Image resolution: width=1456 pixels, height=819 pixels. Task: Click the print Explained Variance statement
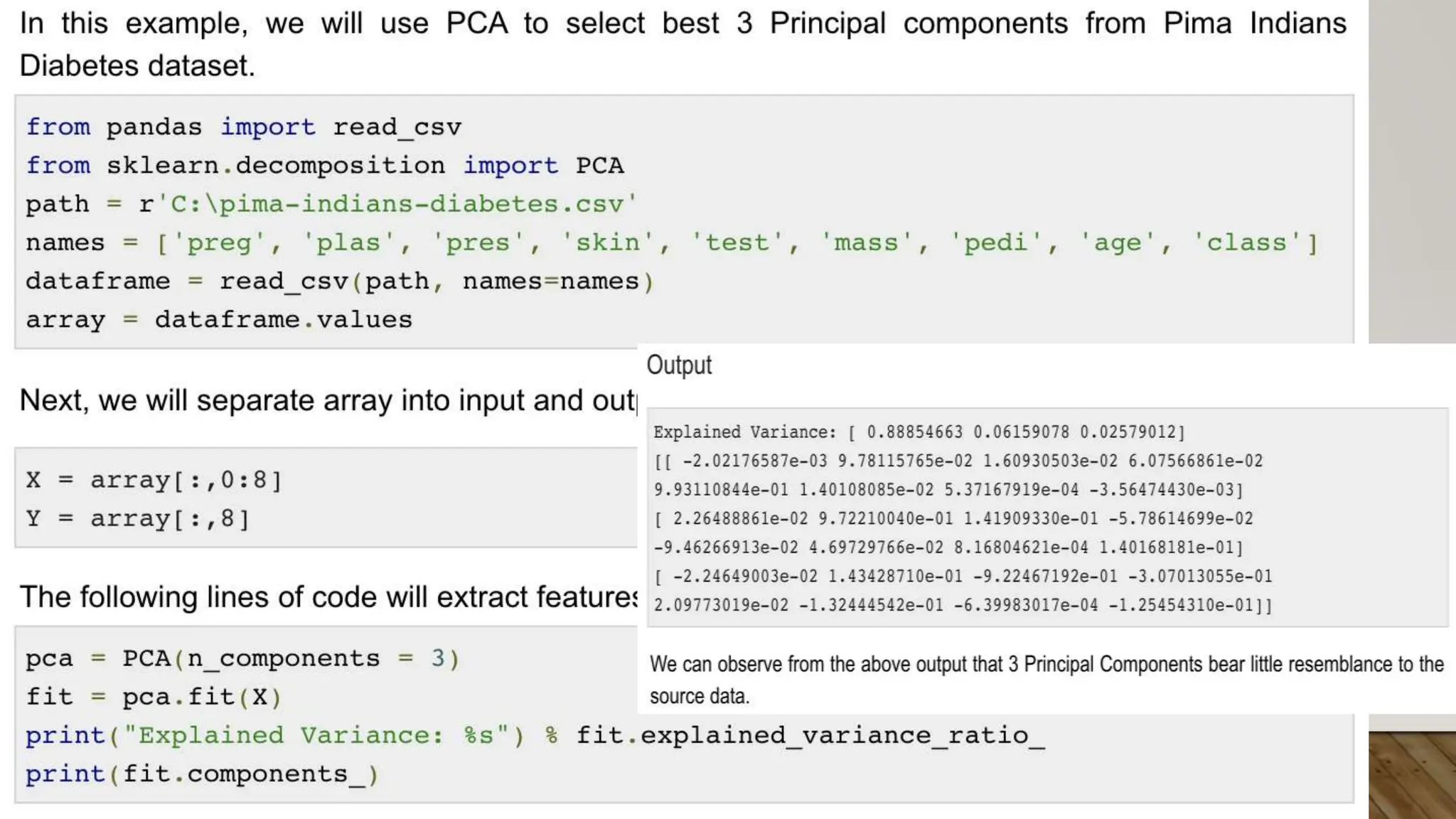535,735
